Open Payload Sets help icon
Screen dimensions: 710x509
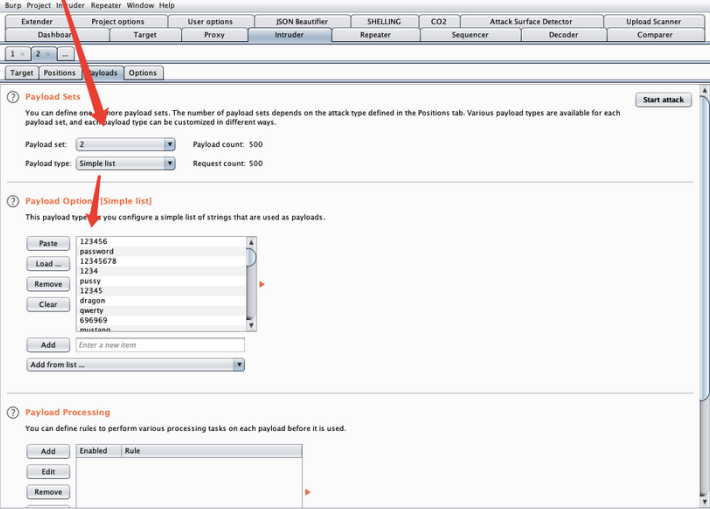pos(13,97)
